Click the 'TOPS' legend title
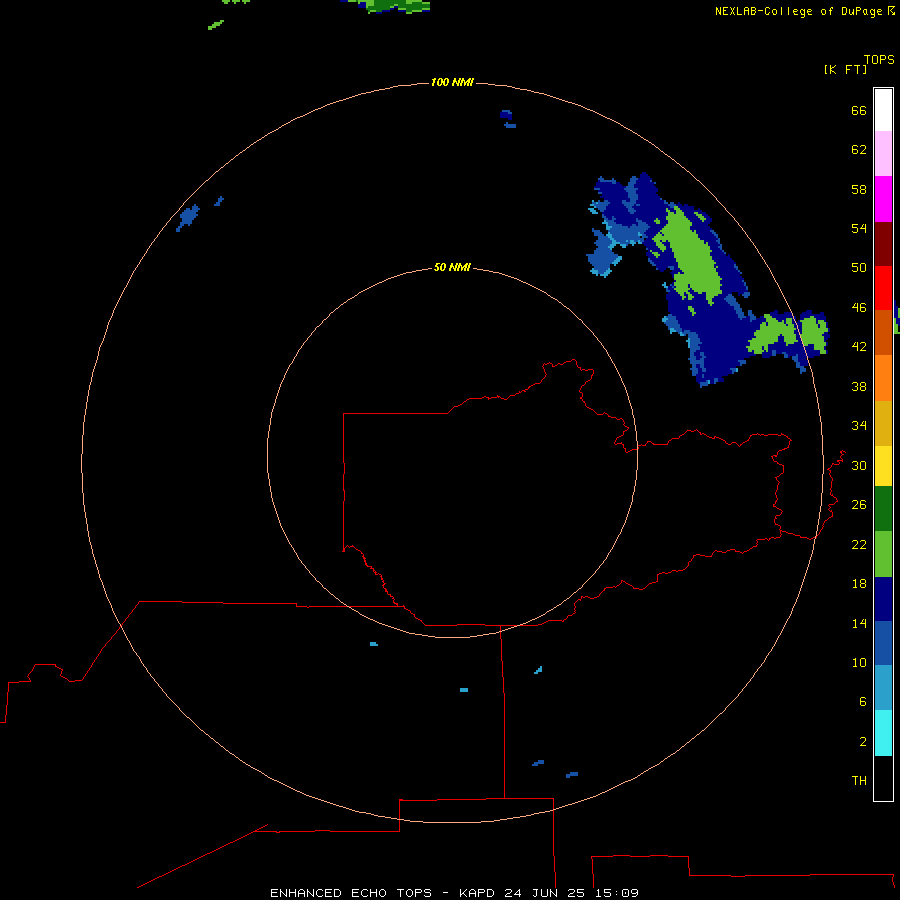This screenshot has height=900, width=900. [879, 59]
